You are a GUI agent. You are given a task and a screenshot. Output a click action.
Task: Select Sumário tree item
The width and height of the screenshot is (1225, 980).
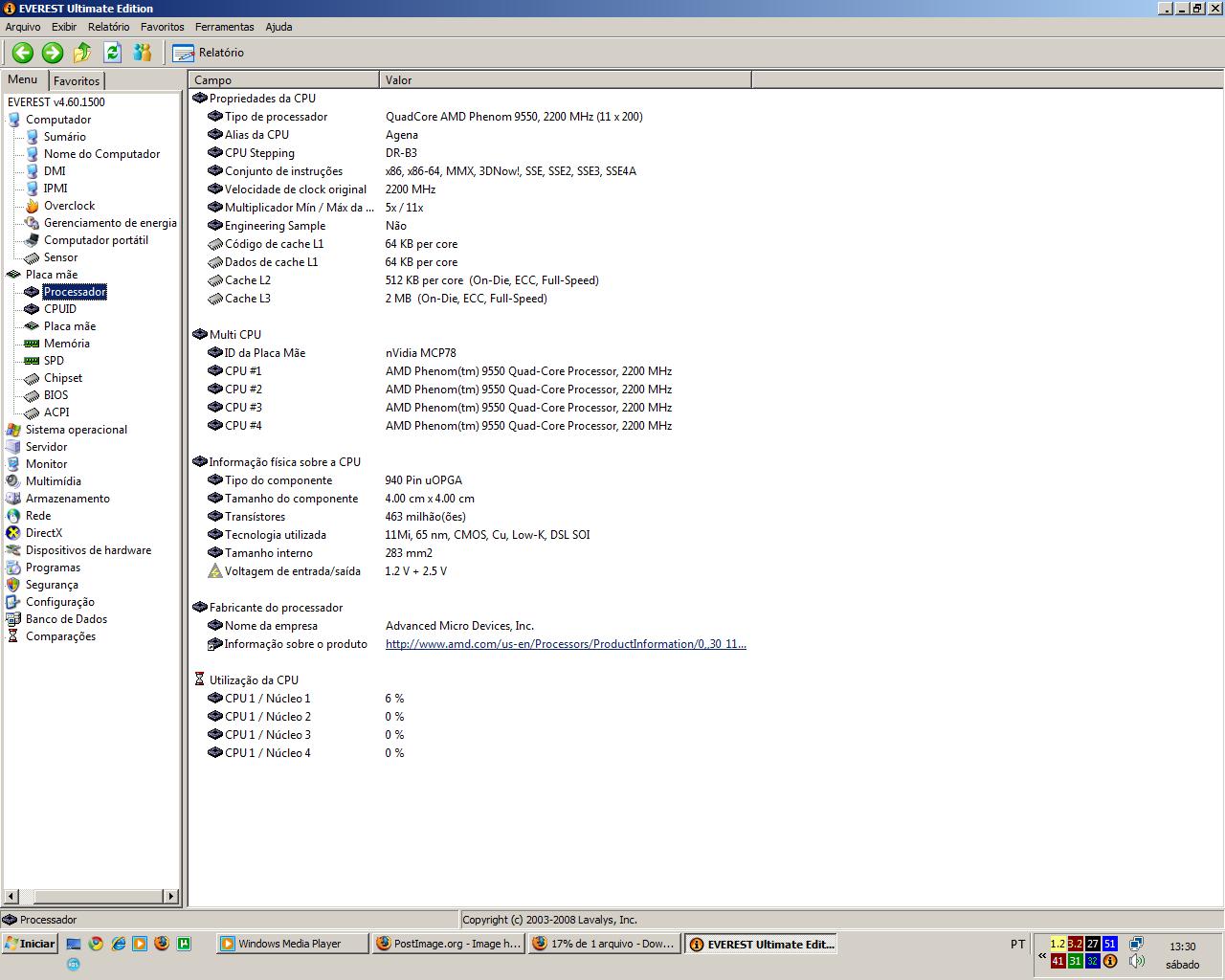[64, 137]
